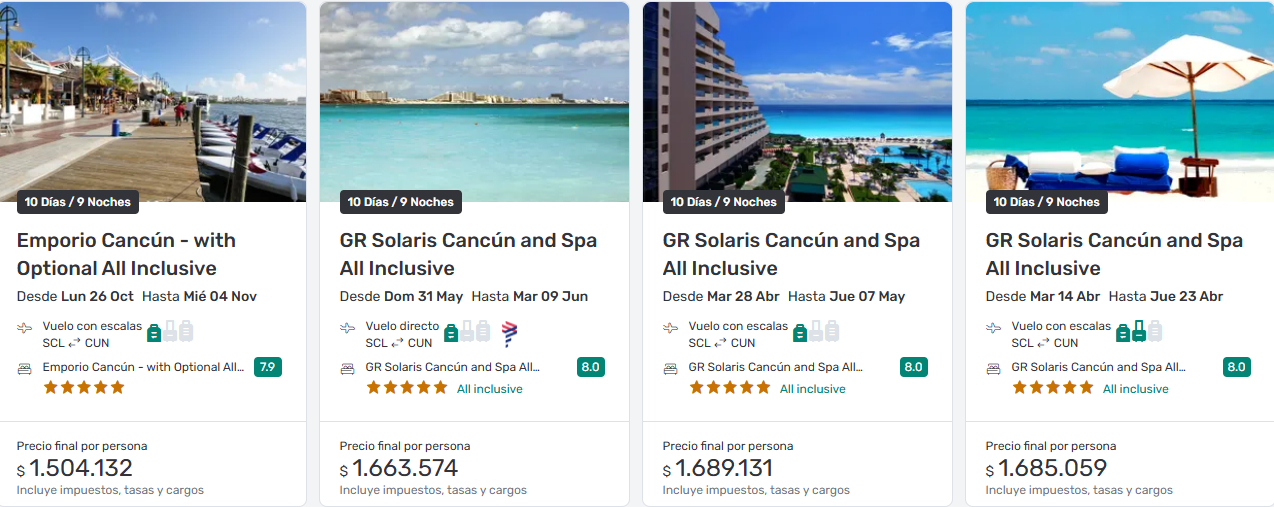Click the 7.9 rating badge

tap(267, 367)
